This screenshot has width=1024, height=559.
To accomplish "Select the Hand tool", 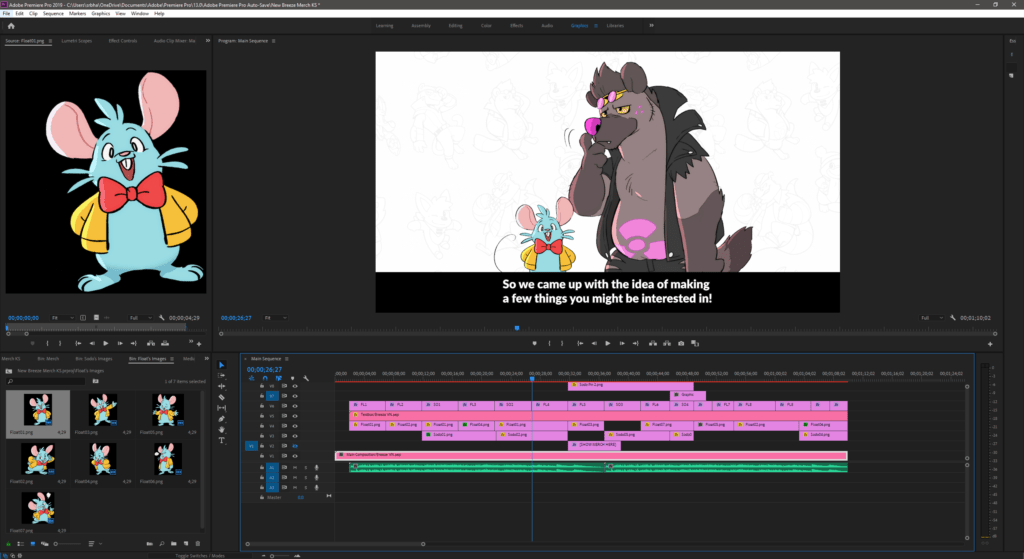I will click(221, 429).
